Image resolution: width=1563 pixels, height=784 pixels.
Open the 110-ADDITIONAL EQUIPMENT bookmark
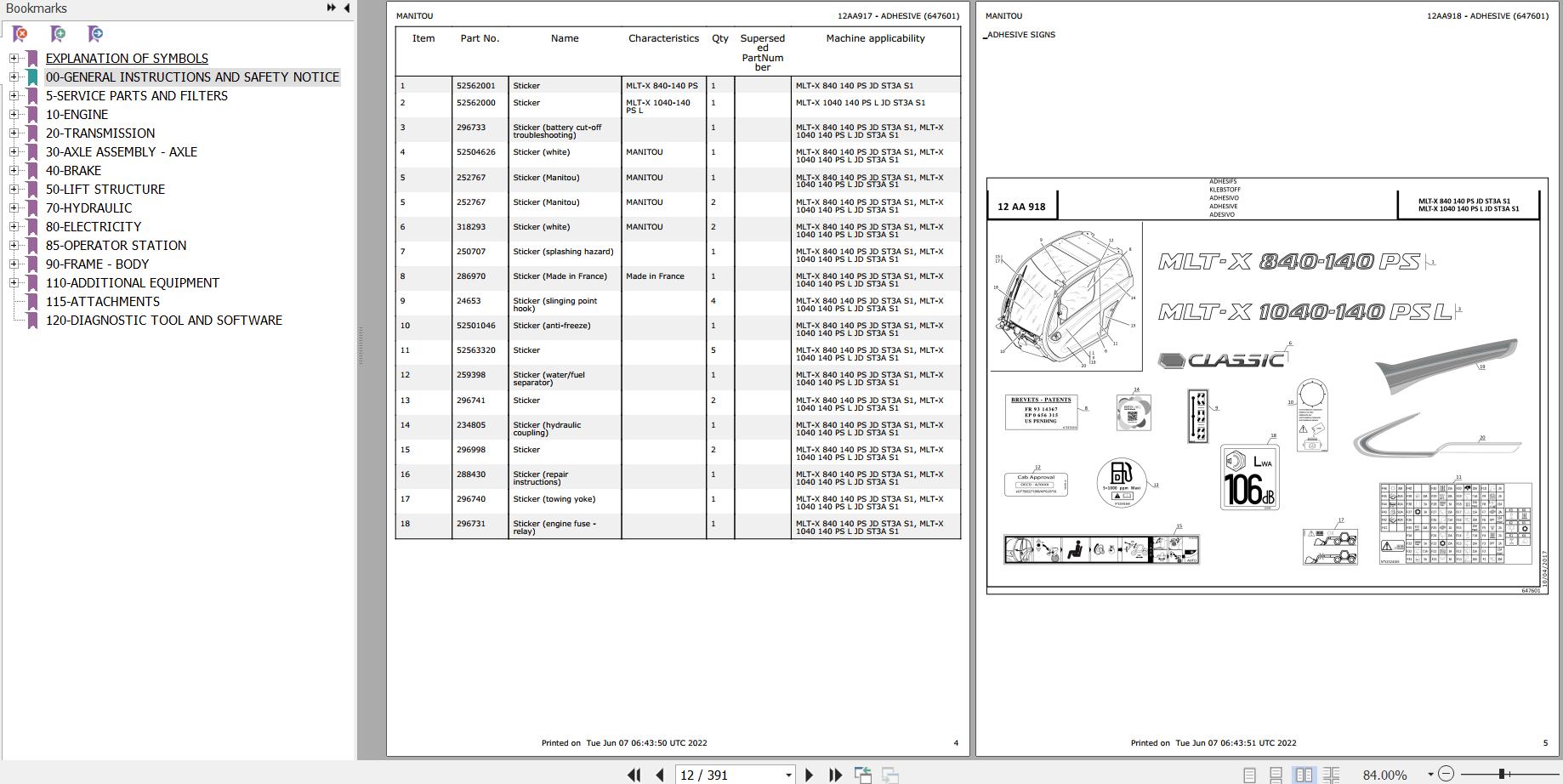point(133,283)
